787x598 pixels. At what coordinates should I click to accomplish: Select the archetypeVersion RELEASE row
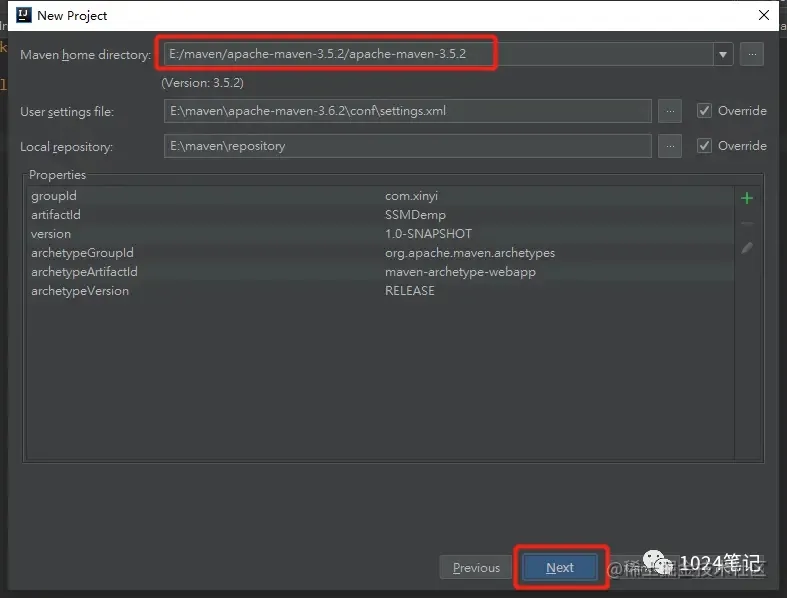[380, 291]
